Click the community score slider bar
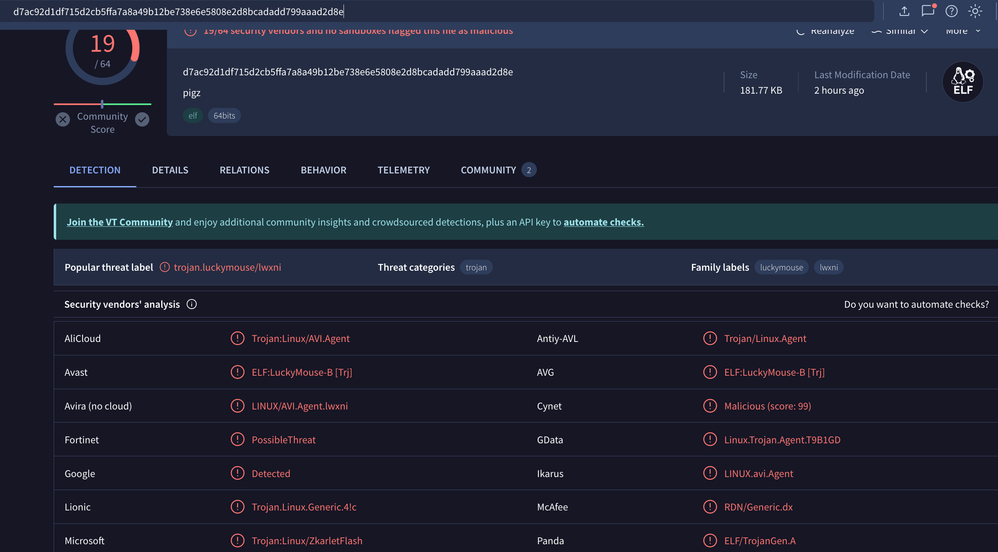The width and height of the screenshot is (998, 552). 102,104
